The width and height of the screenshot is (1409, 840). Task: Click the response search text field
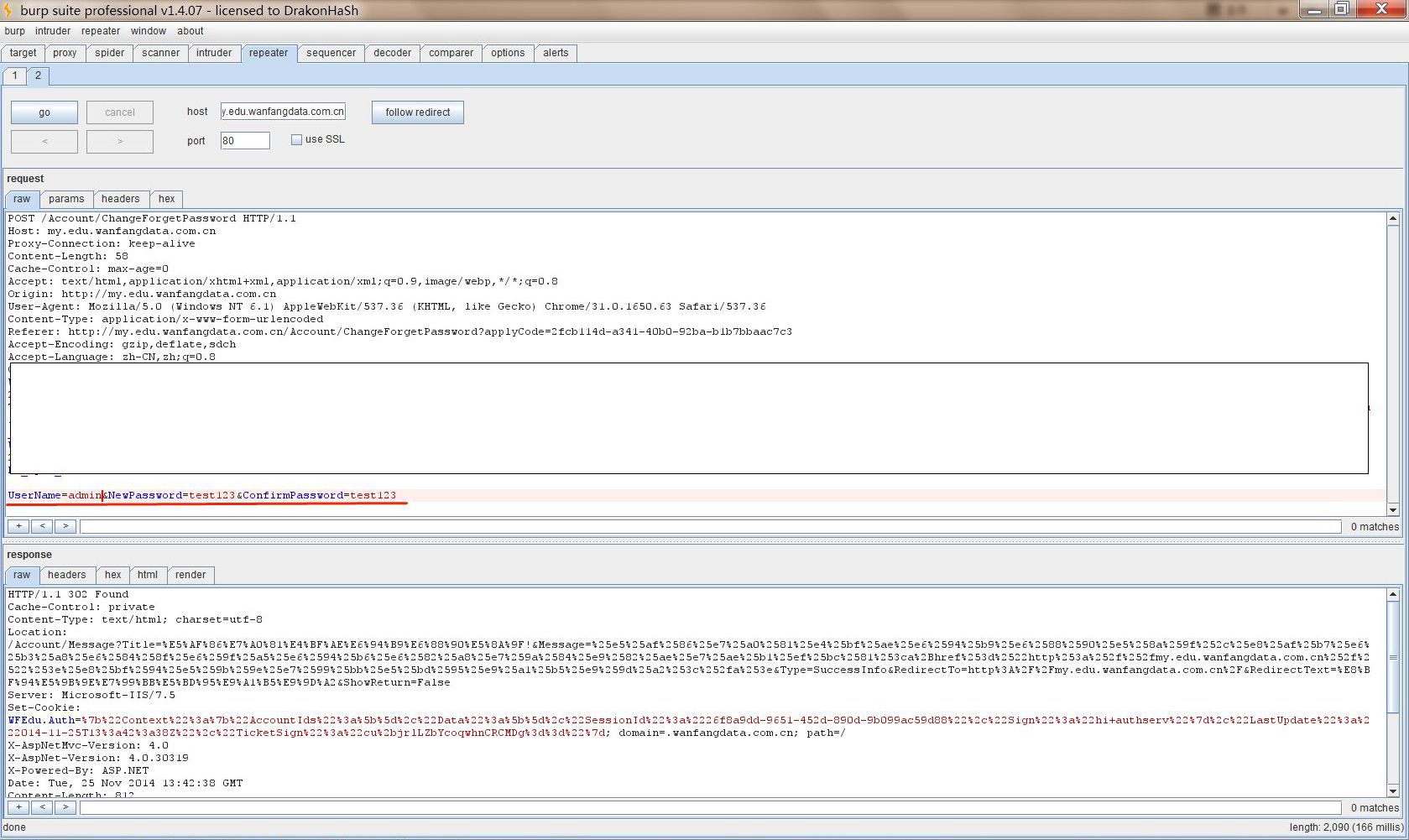click(710, 807)
